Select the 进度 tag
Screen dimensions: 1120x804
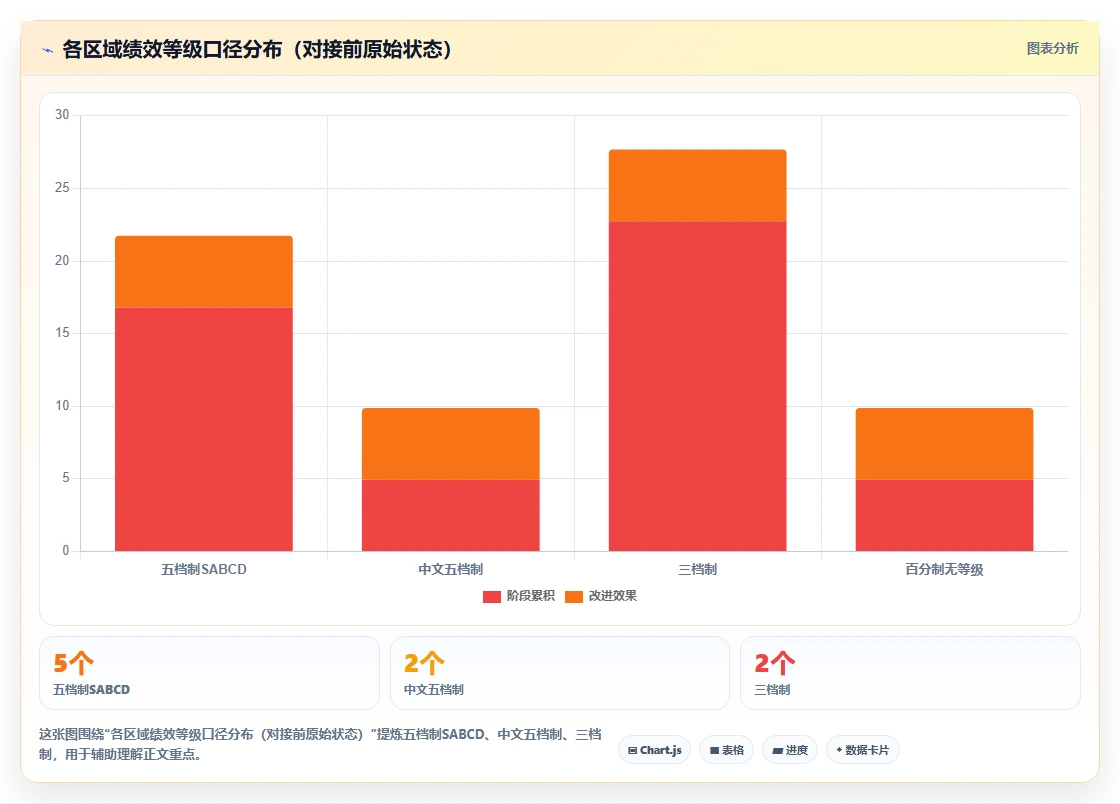790,750
